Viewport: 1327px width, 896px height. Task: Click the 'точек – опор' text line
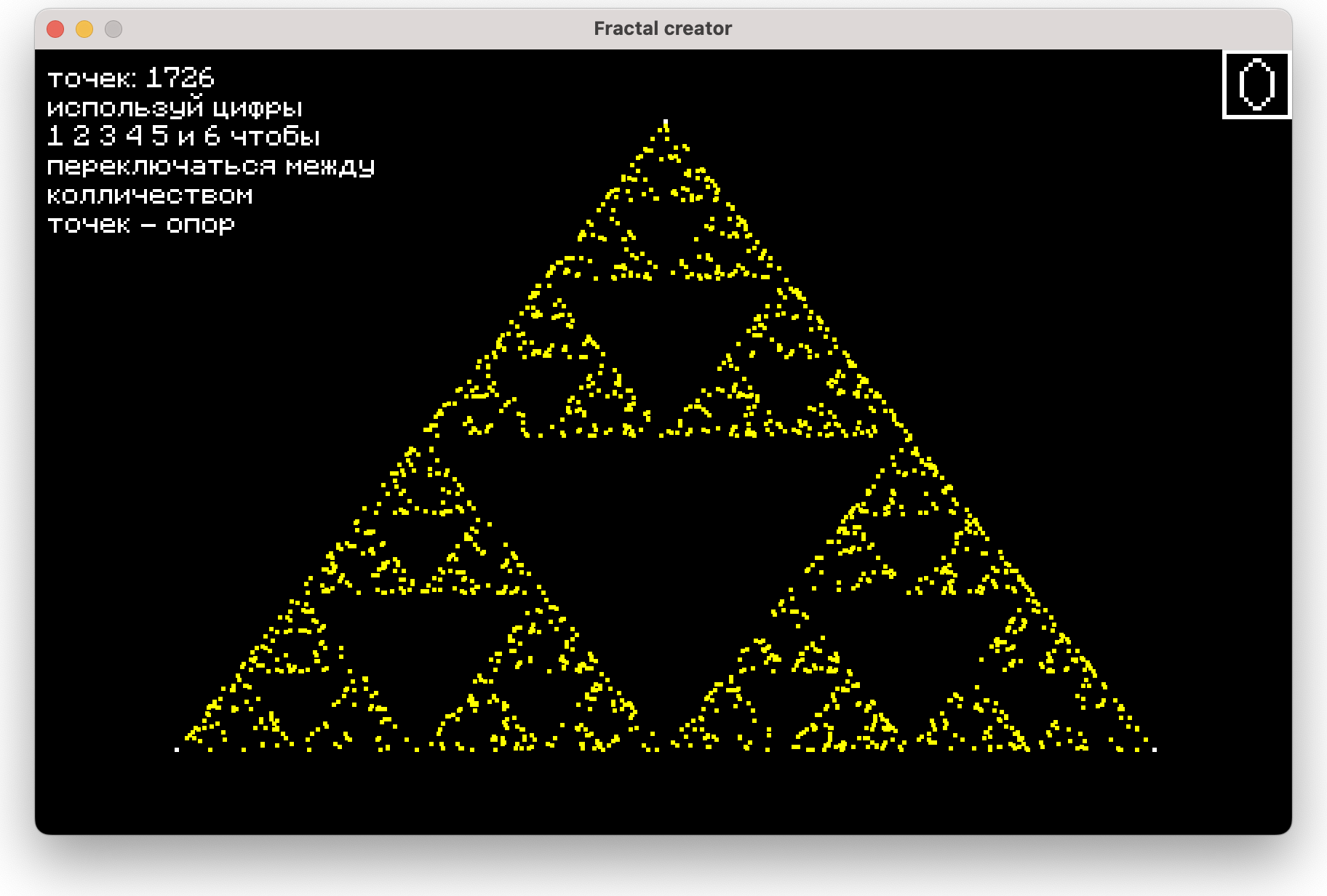[141, 224]
